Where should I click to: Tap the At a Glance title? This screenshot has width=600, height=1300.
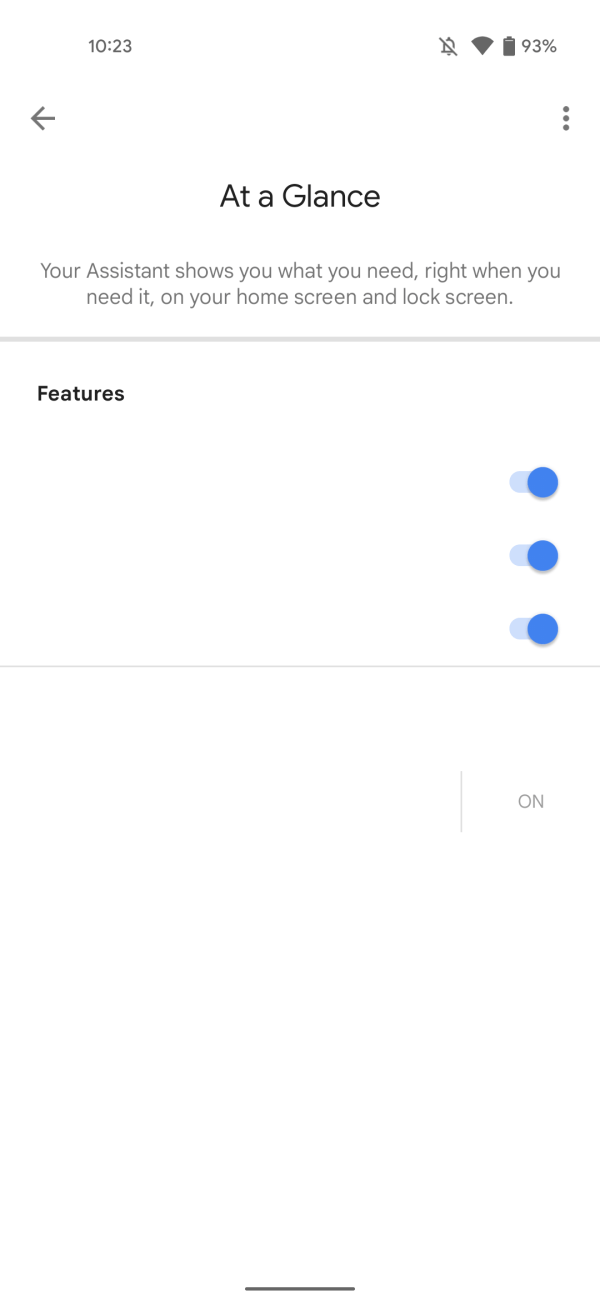(300, 196)
